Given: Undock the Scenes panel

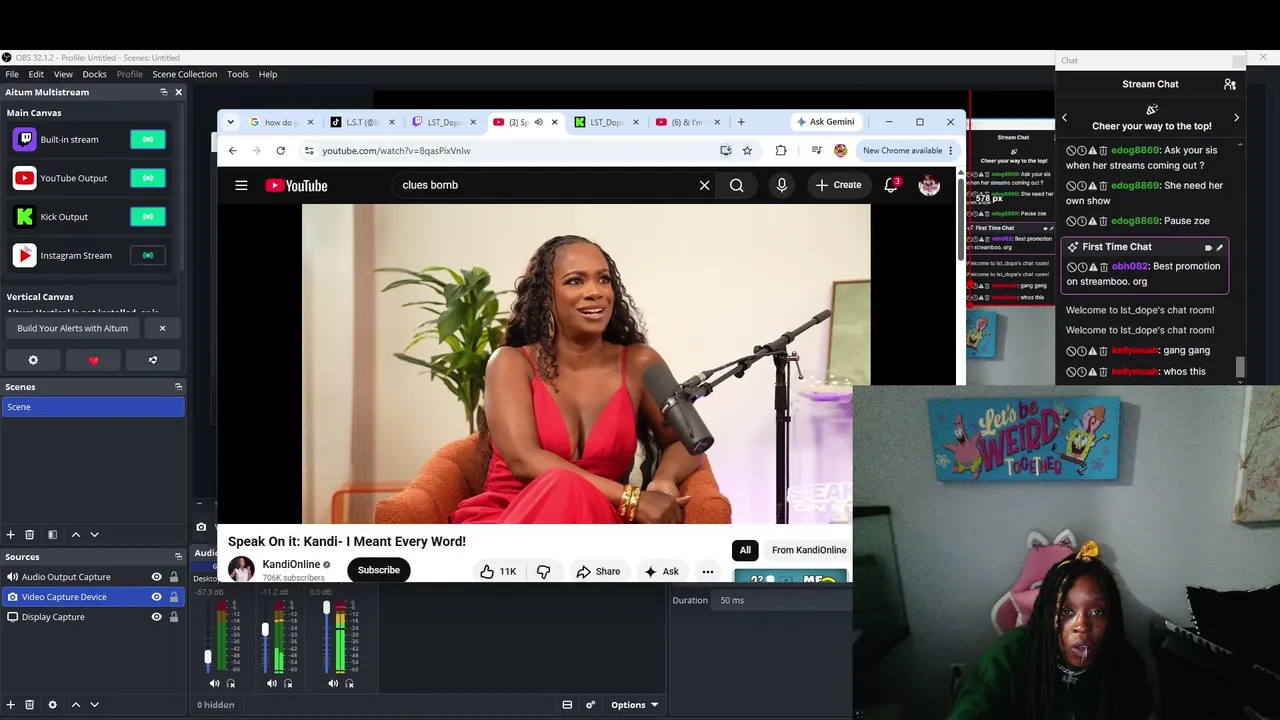Looking at the screenshot, I should tap(178, 387).
